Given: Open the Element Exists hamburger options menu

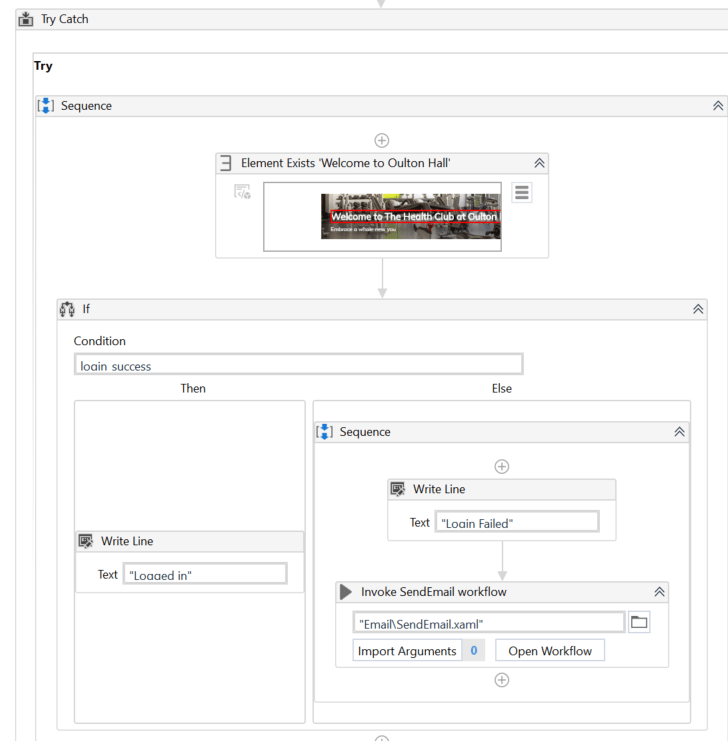Looking at the screenshot, I should point(521,192).
